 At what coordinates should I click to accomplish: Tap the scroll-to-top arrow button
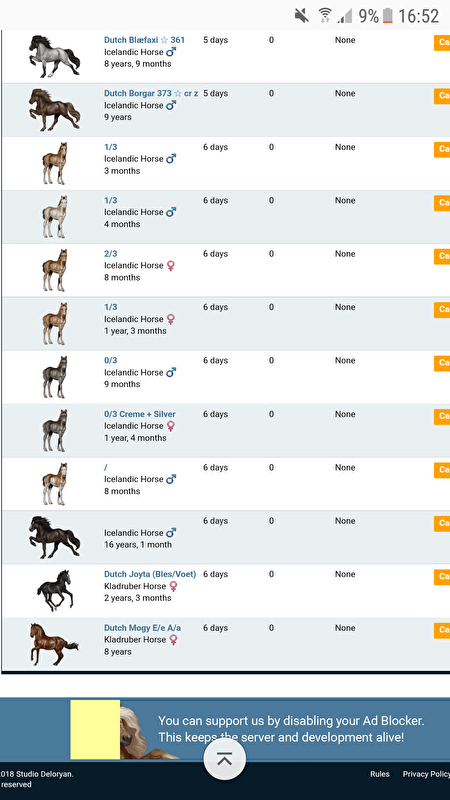224,759
